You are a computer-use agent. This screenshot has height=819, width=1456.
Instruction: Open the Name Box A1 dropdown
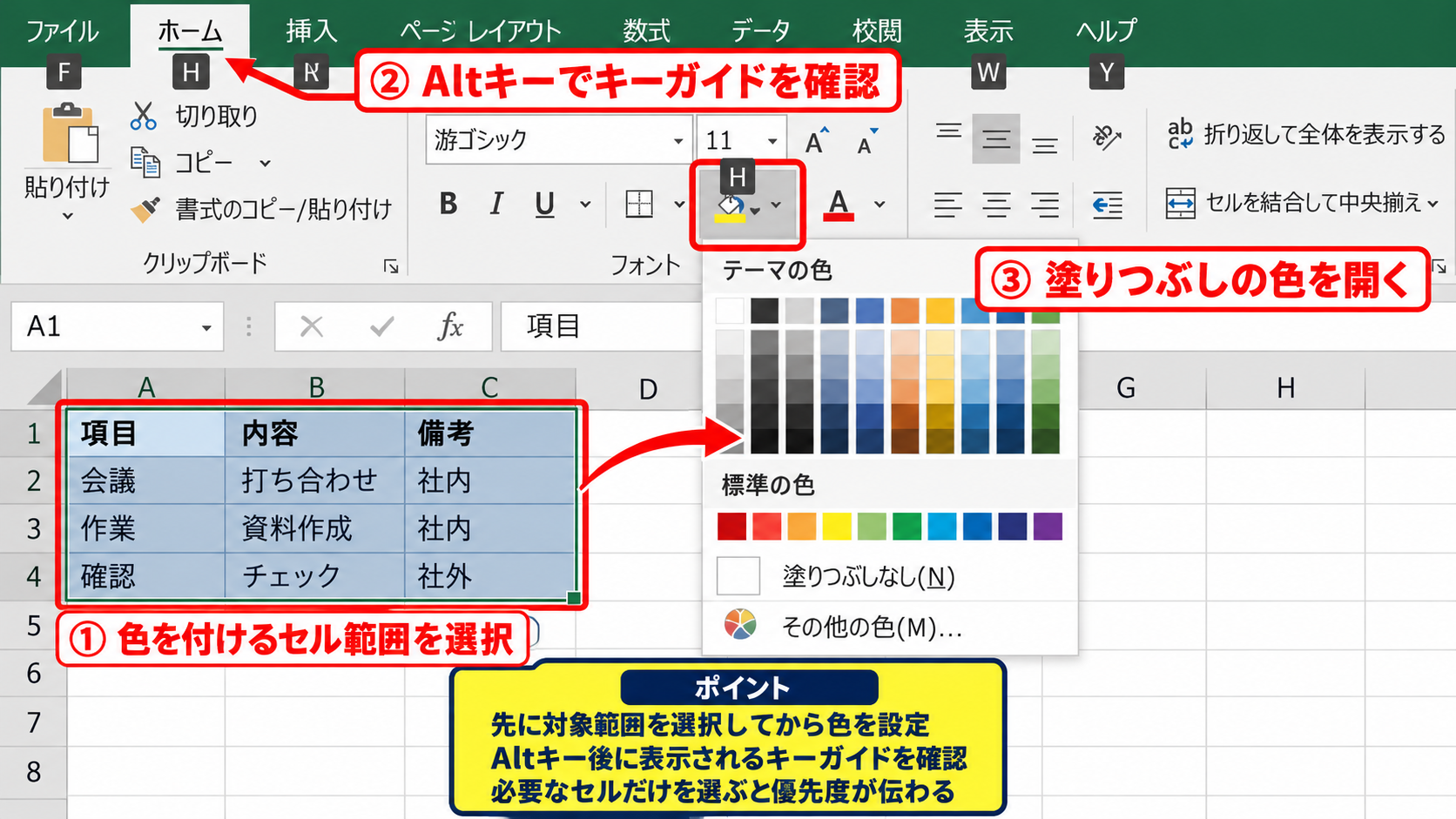206,327
